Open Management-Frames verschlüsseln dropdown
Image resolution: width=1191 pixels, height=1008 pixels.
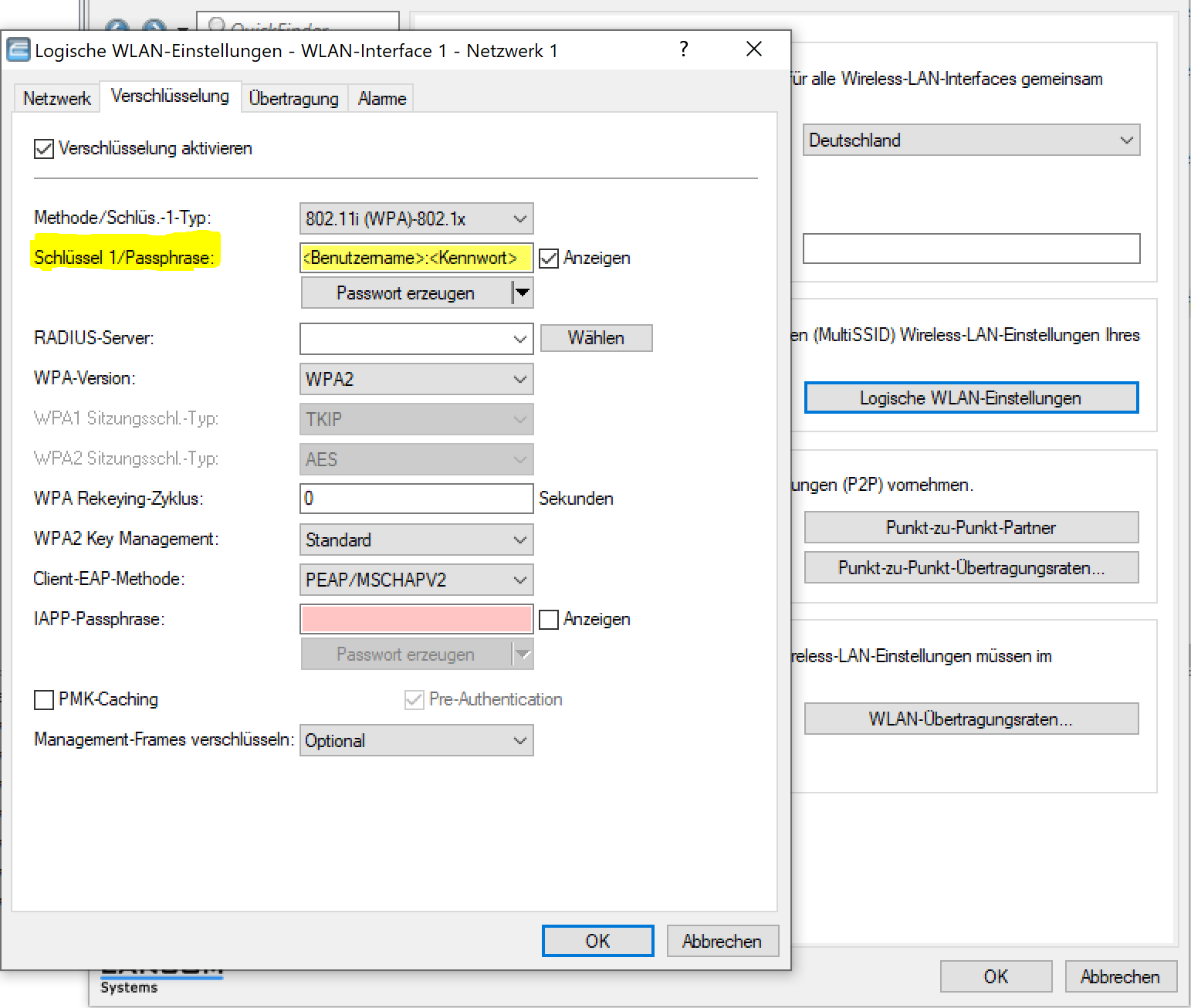416,741
